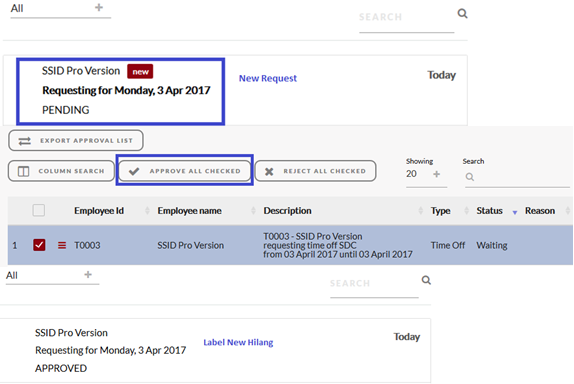Click the lower panel search magnifier icon
This screenshot has height=384, width=574.
pos(426,280)
